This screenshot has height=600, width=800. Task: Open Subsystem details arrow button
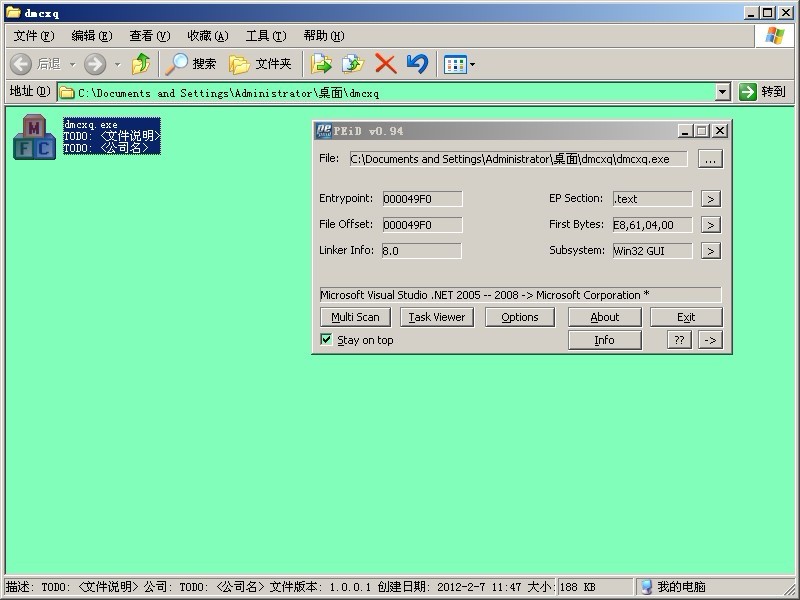(711, 251)
